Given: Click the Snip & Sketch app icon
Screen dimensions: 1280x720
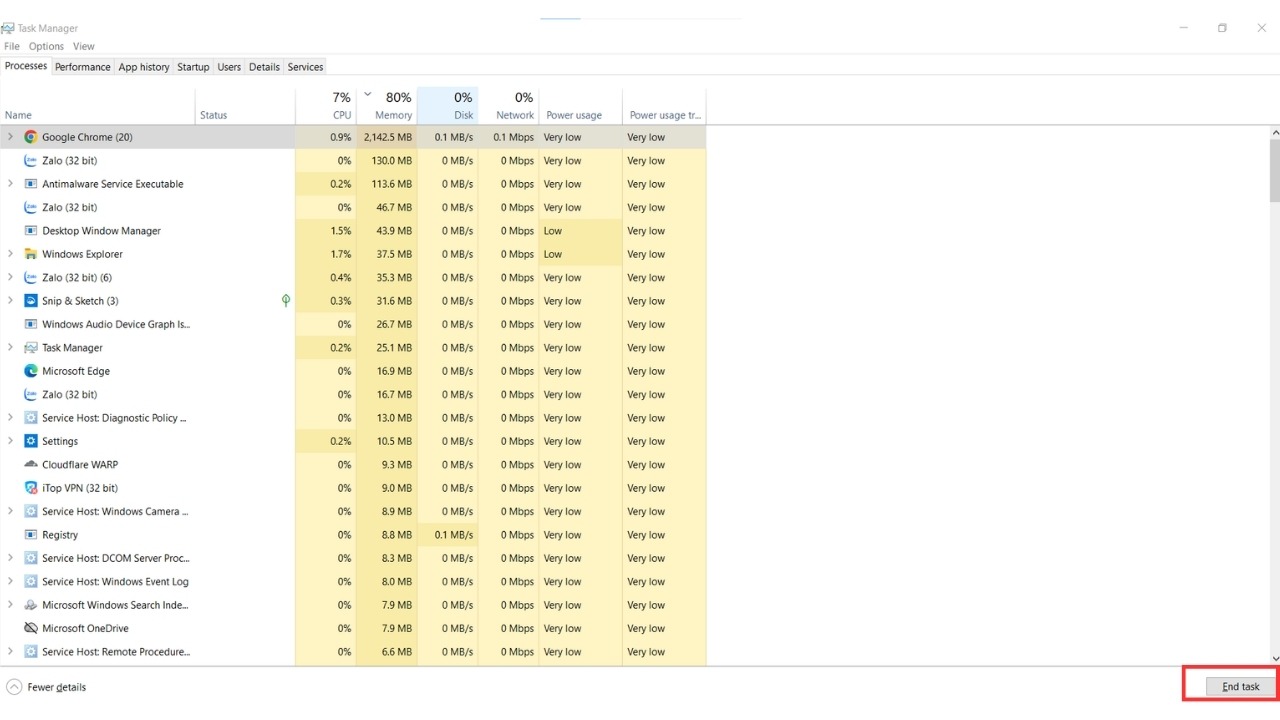Looking at the screenshot, I should tap(31, 301).
